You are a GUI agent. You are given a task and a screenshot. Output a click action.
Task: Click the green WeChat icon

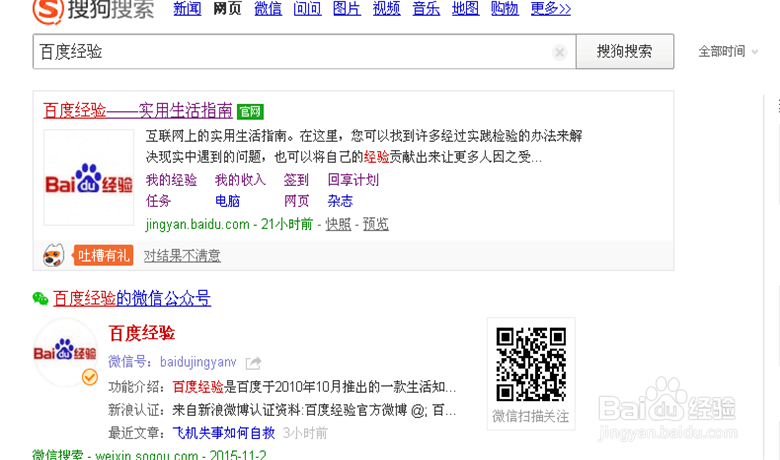40,298
